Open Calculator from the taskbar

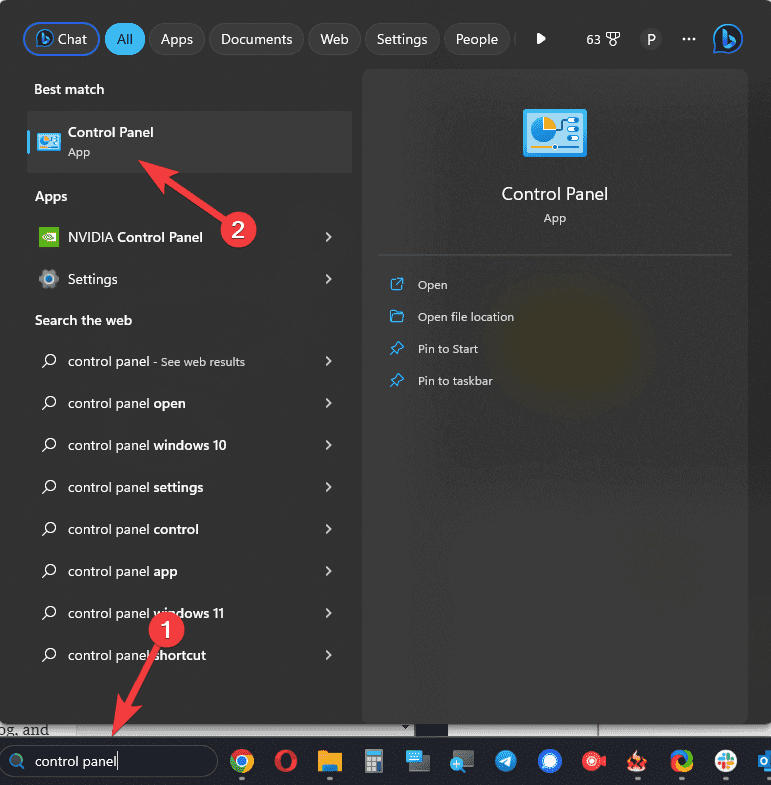tap(373, 761)
